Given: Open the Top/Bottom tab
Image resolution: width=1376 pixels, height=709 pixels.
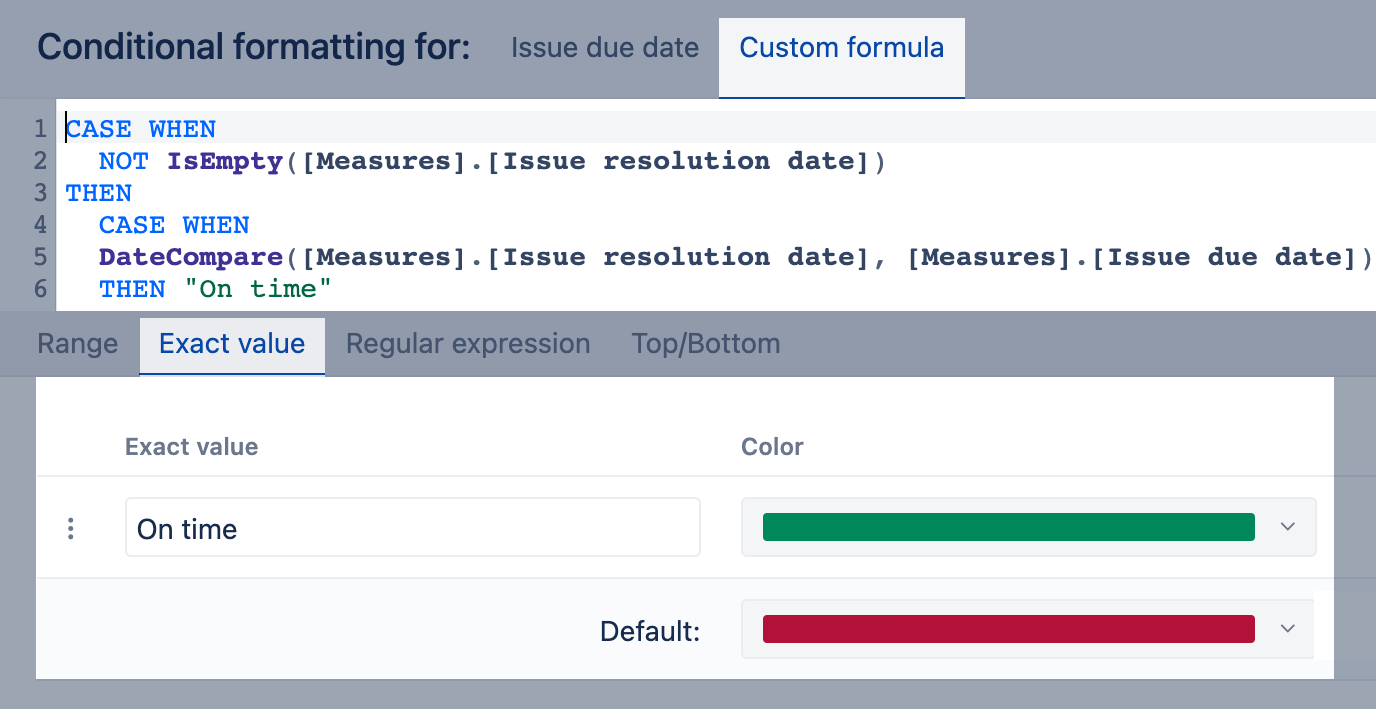Looking at the screenshot, I should 705,344.
